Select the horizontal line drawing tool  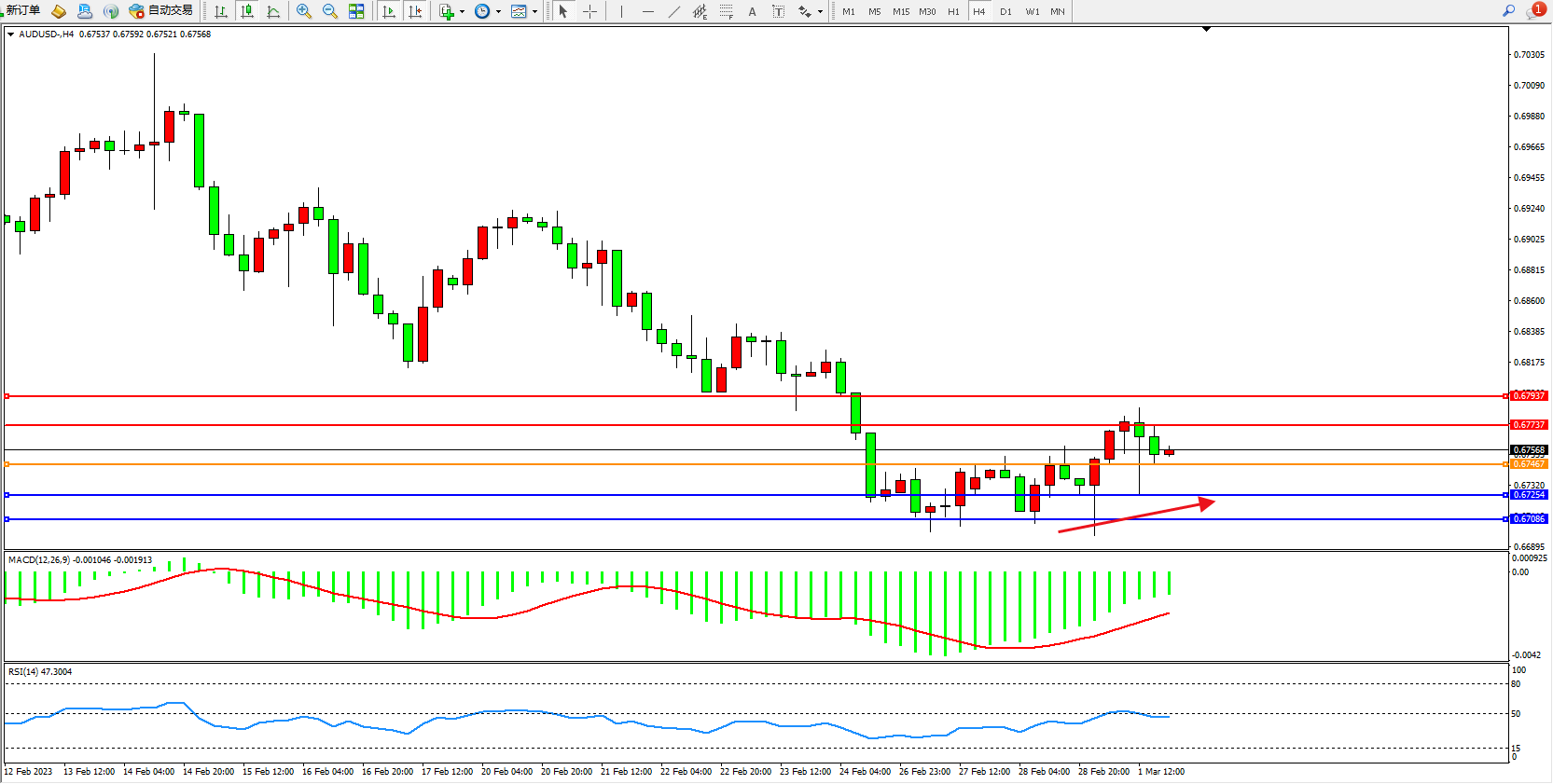click(647, 11)
